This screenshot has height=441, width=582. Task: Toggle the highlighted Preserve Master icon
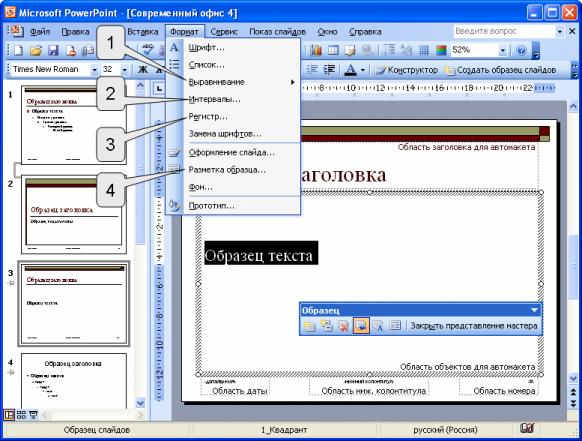[361, 326]
